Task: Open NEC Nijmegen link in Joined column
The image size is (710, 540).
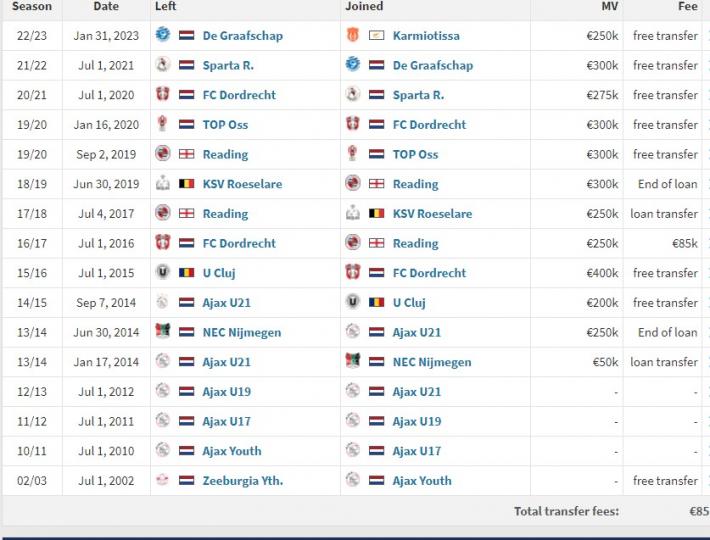Action: [432, 362]
